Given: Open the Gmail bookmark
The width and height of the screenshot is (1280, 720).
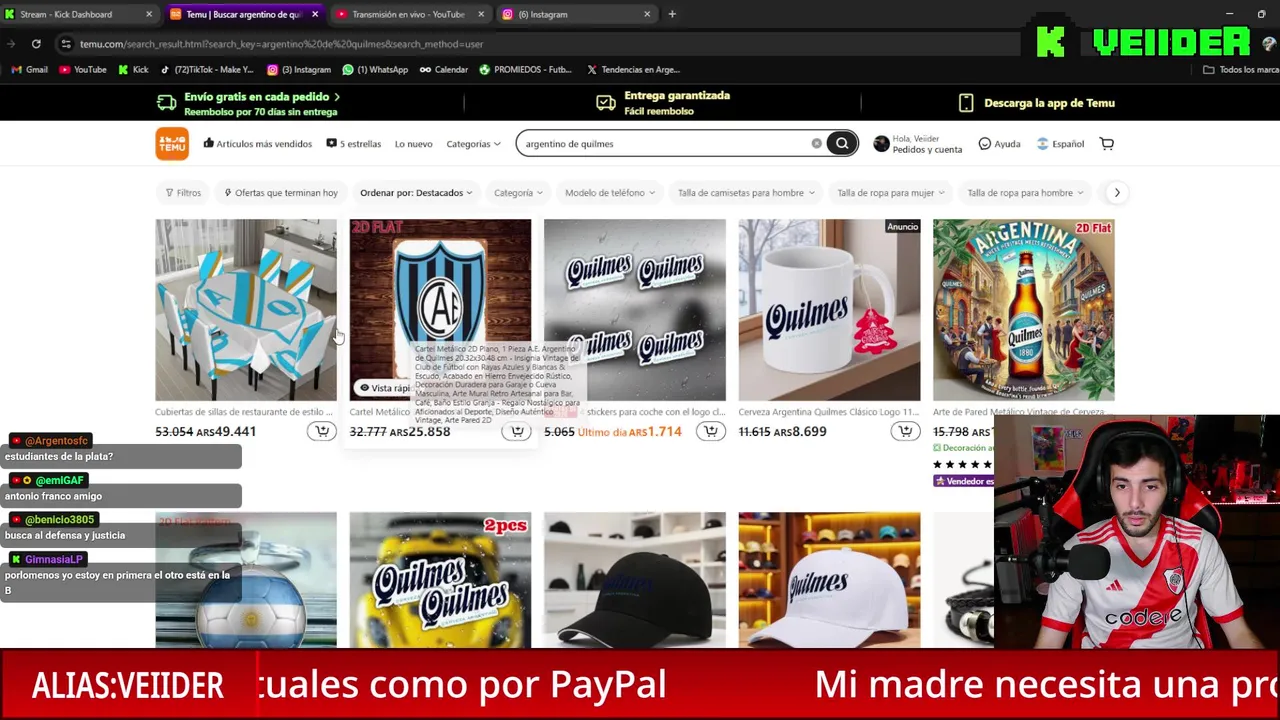Looking at the screenshot, I should (x=30, y=70).
